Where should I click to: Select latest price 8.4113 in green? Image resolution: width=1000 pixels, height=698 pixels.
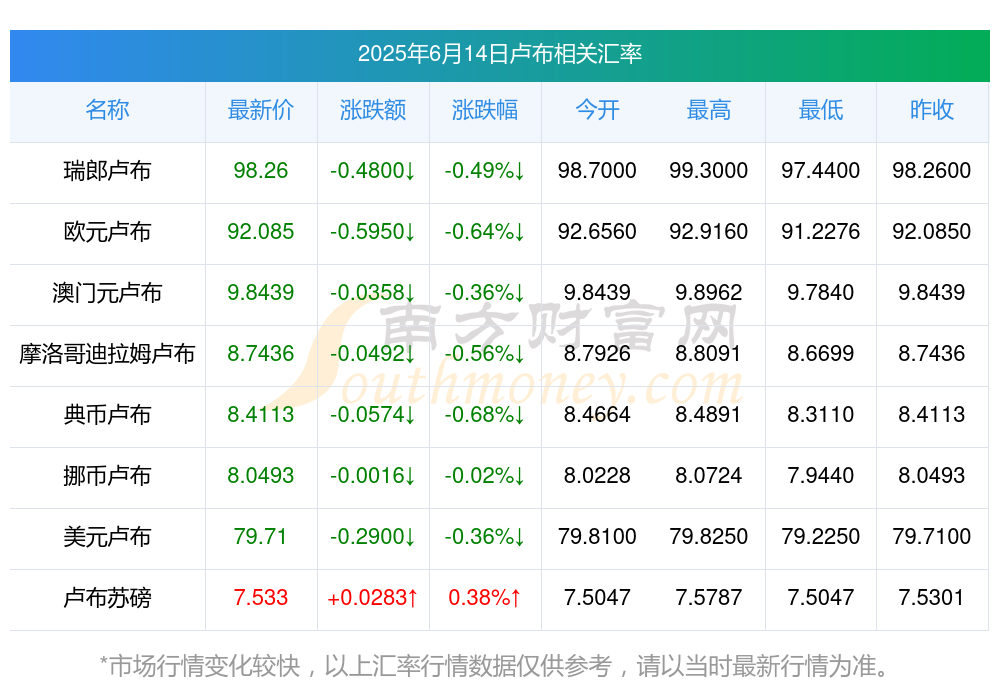261,415
